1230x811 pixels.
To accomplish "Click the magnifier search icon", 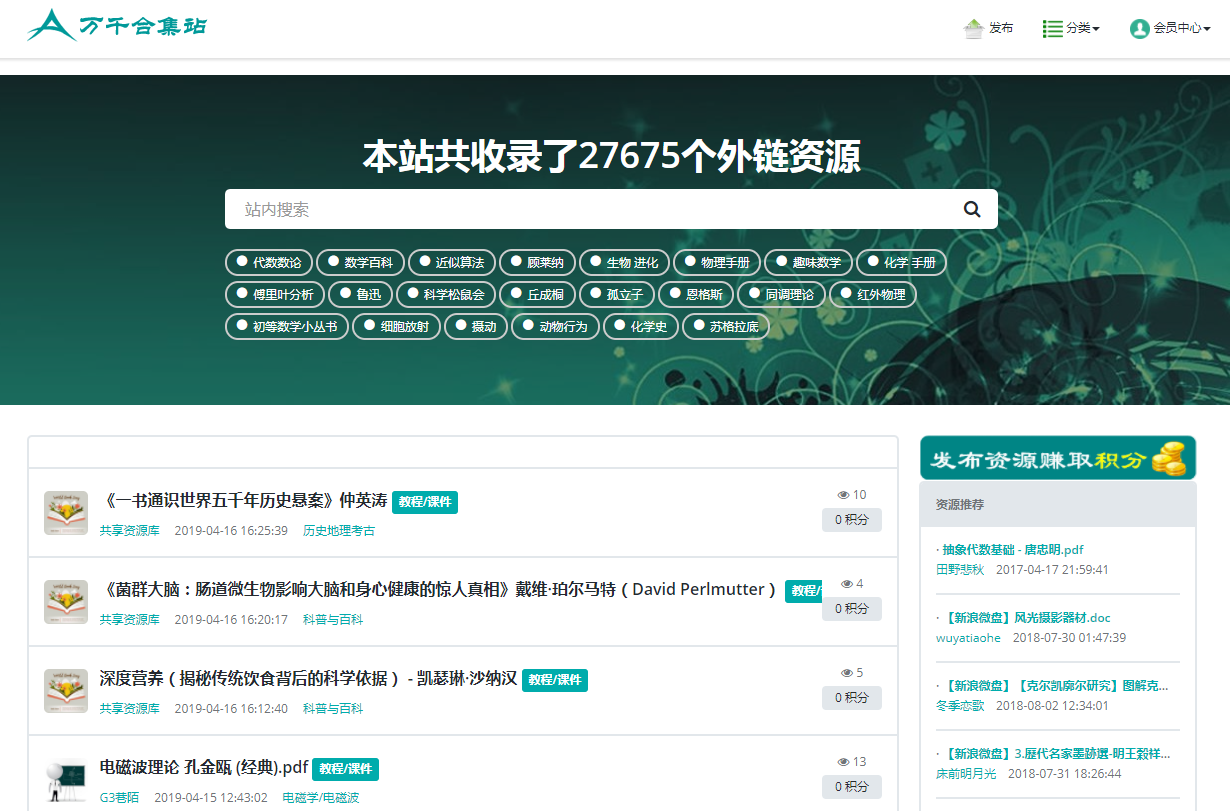I will (972, 209).
